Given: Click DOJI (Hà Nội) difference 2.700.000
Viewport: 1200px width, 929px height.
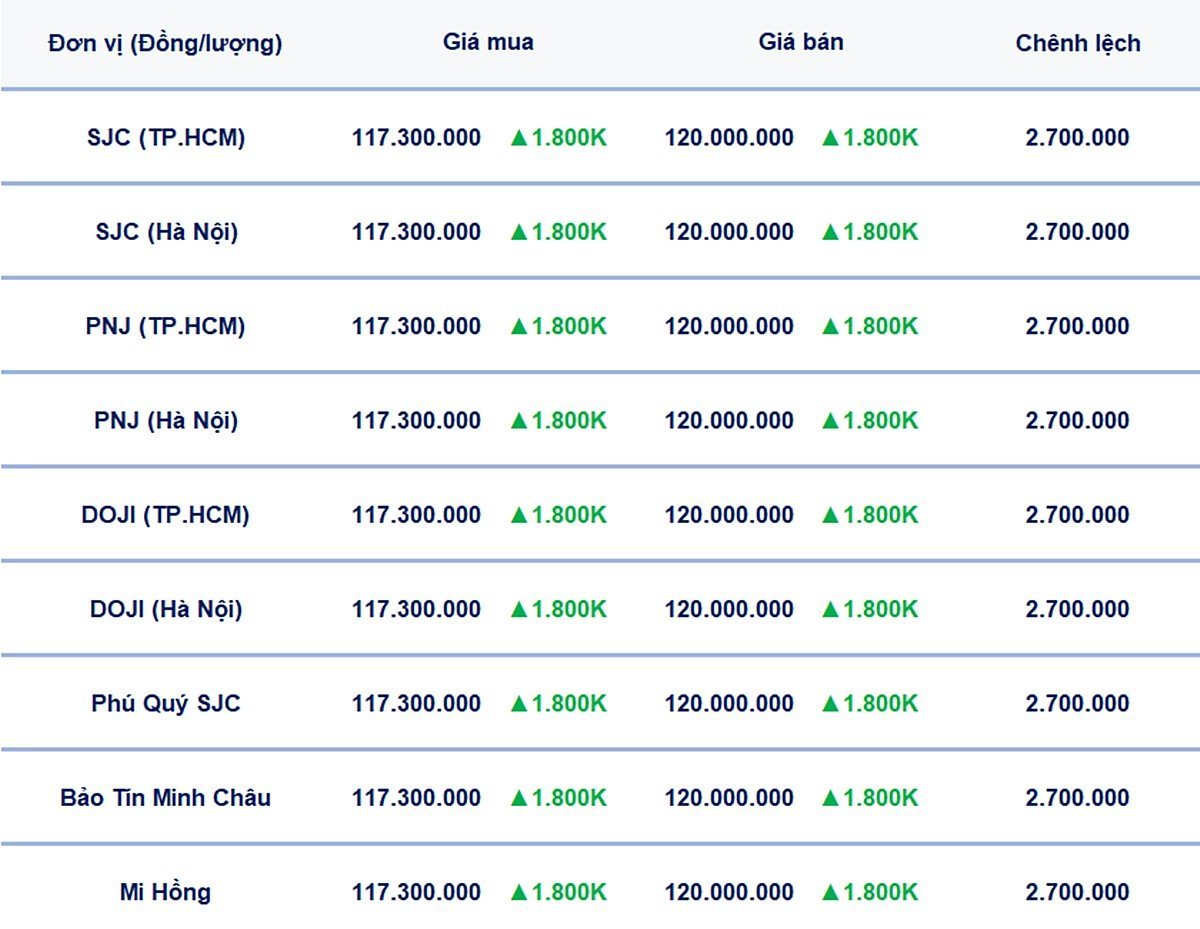Looking at the screenshot, I should click(x=1077, y=609).
